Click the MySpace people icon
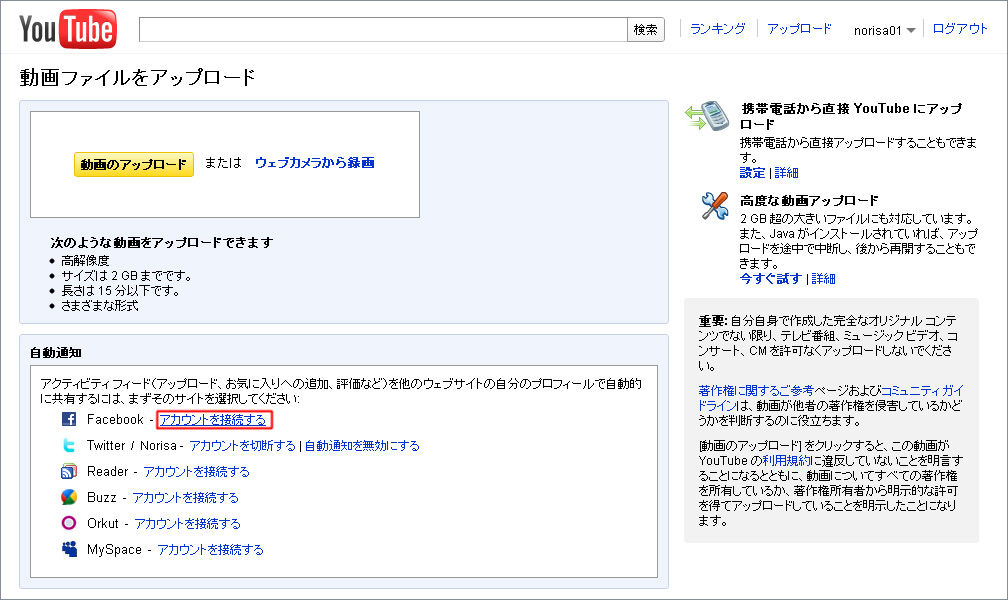The width and height of the screenshot is (1008, 600). (x=69, y=549)
